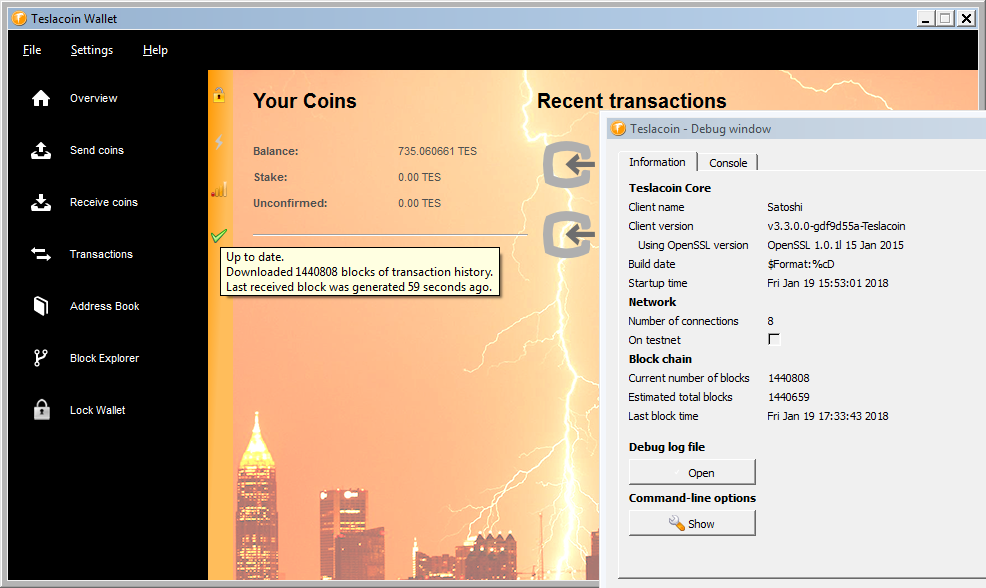This screenshot has height=588, width=986.
Task: Click Estimated total blocks value 1440659
Action: (789, 397)
